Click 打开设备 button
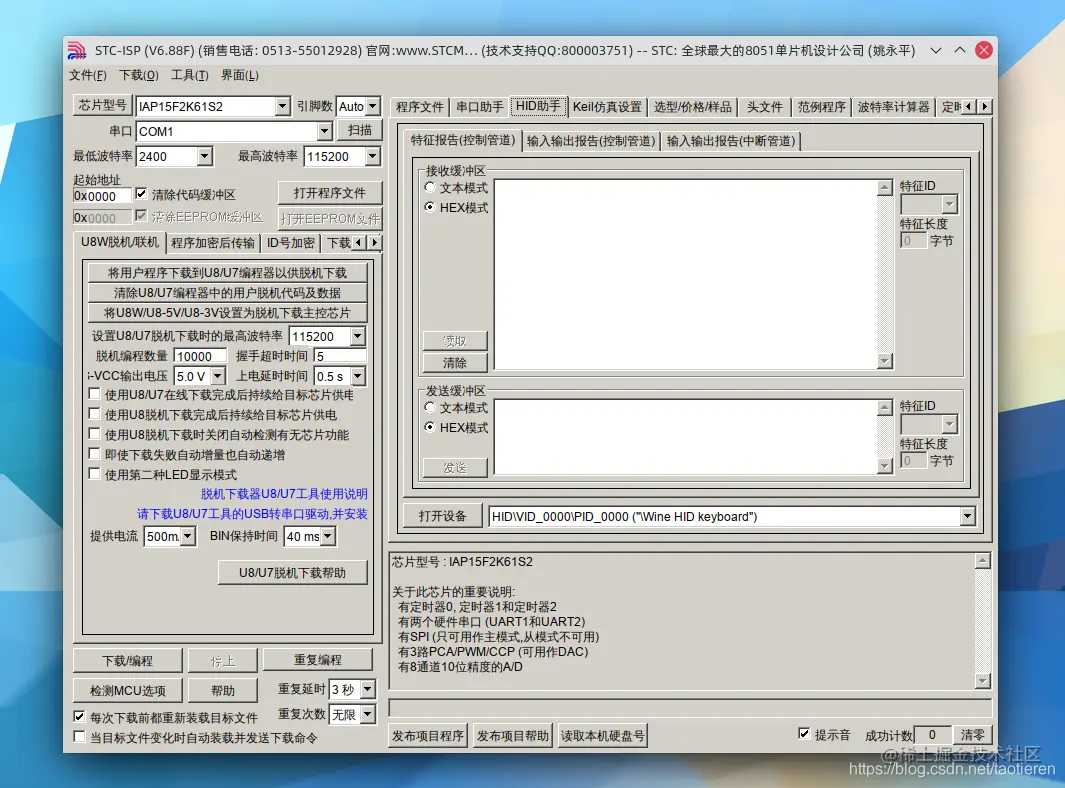 coord(442,516)
